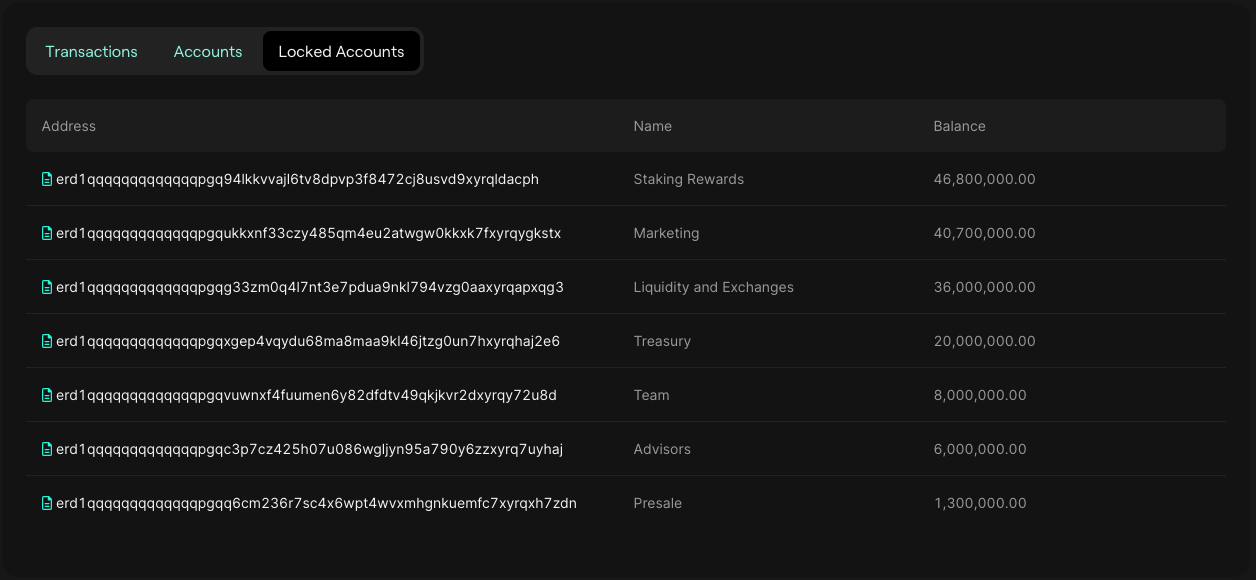1256x580 pixels.
Task: Click the Name column header
Action: (x=652, y=126)
